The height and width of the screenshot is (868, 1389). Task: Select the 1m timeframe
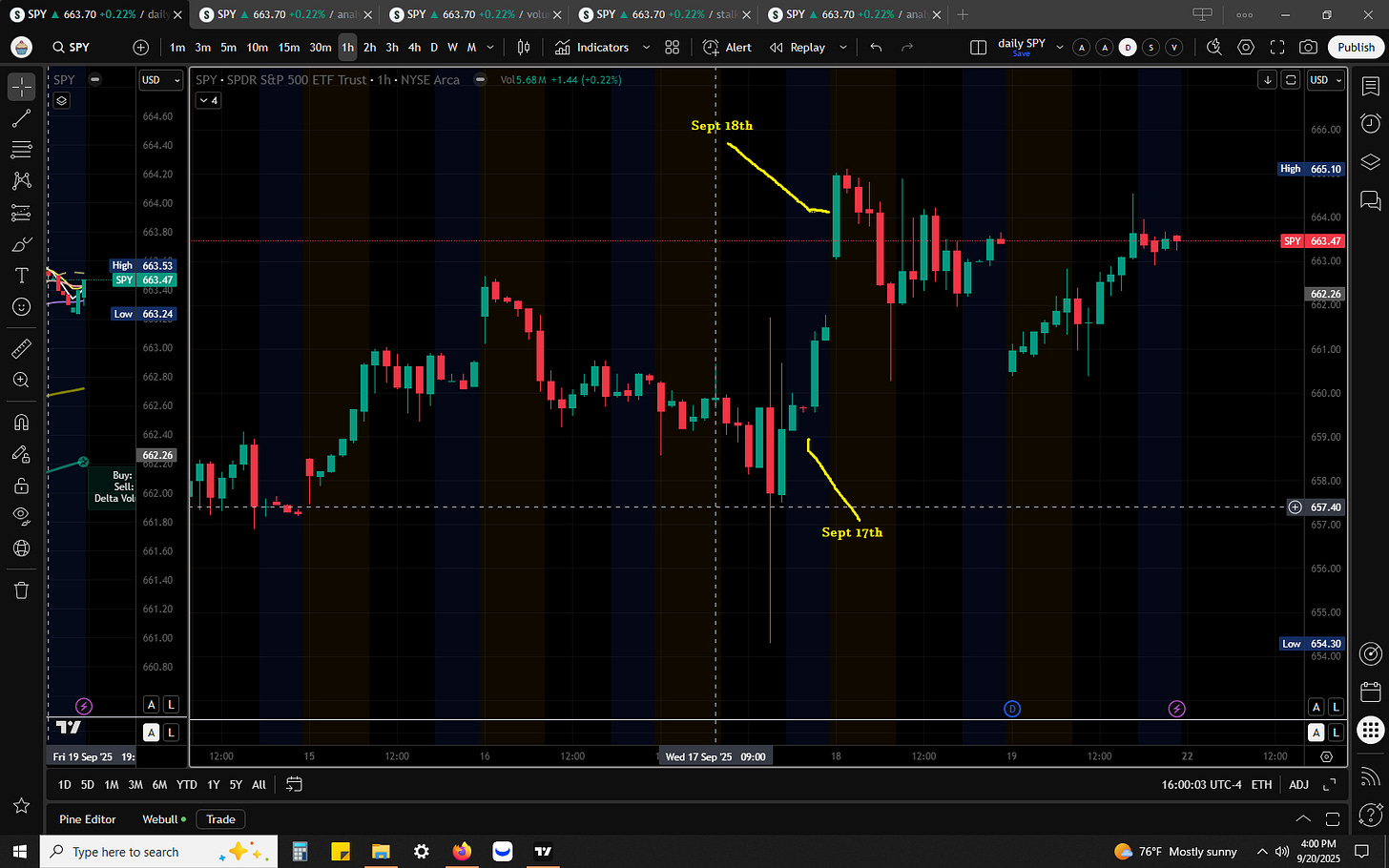tap(177, 47)
